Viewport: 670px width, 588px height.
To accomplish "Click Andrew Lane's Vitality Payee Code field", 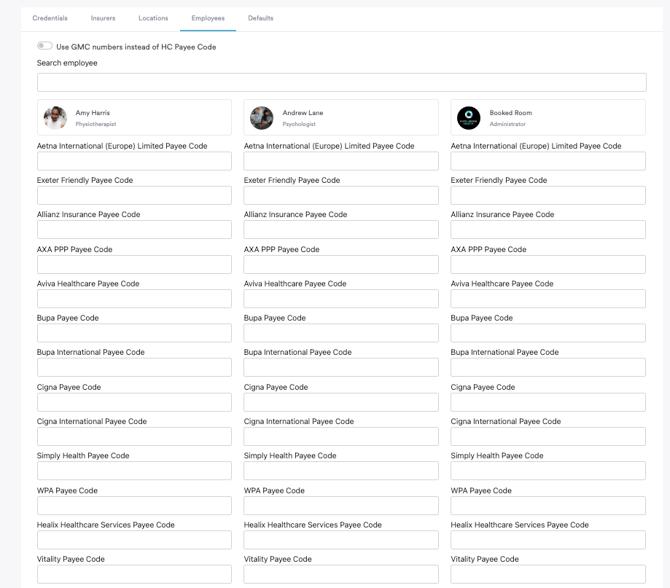I will click(x=341, y=574).
